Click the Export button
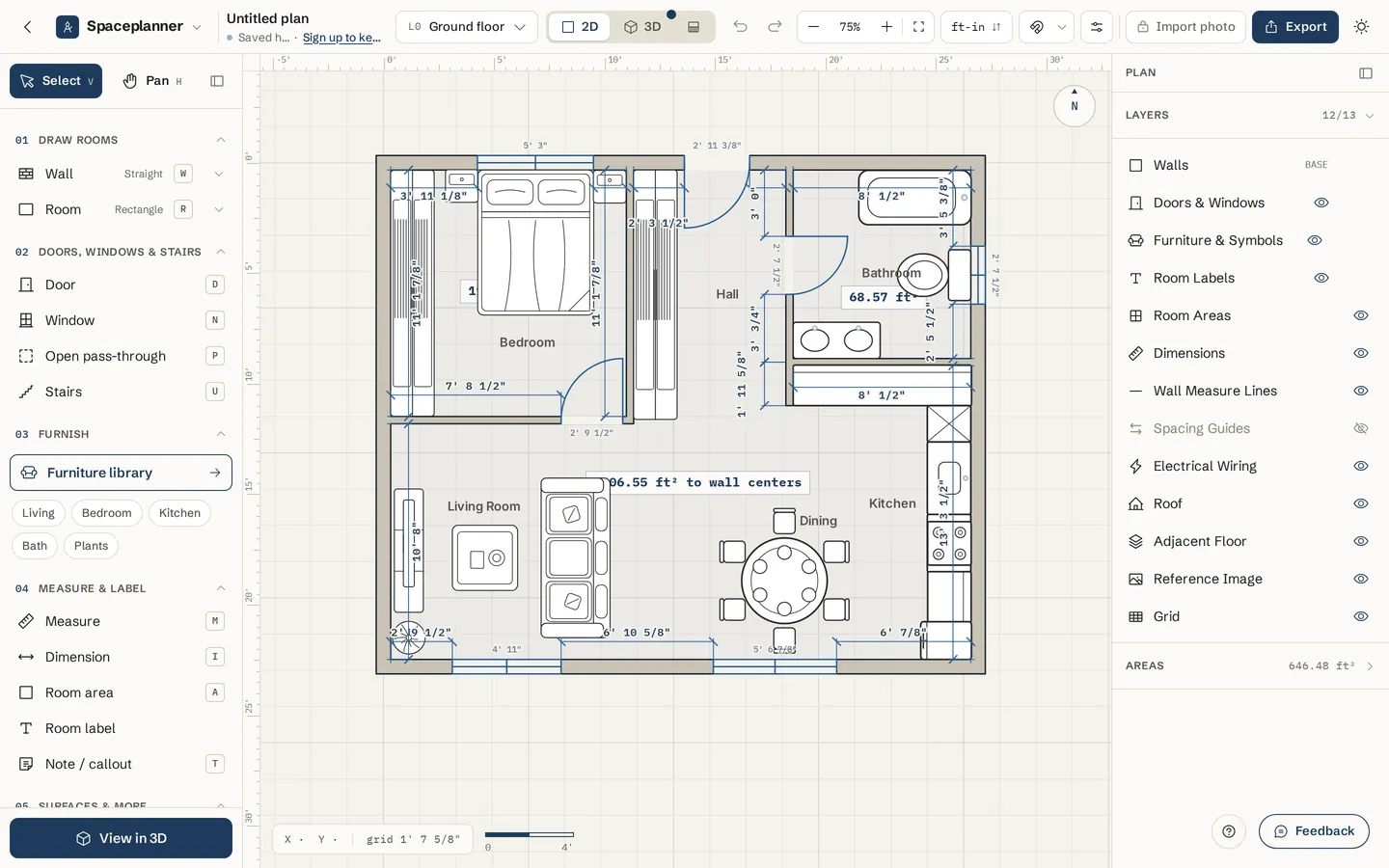Screen dimensions: 1389x868 (1295, 27)
